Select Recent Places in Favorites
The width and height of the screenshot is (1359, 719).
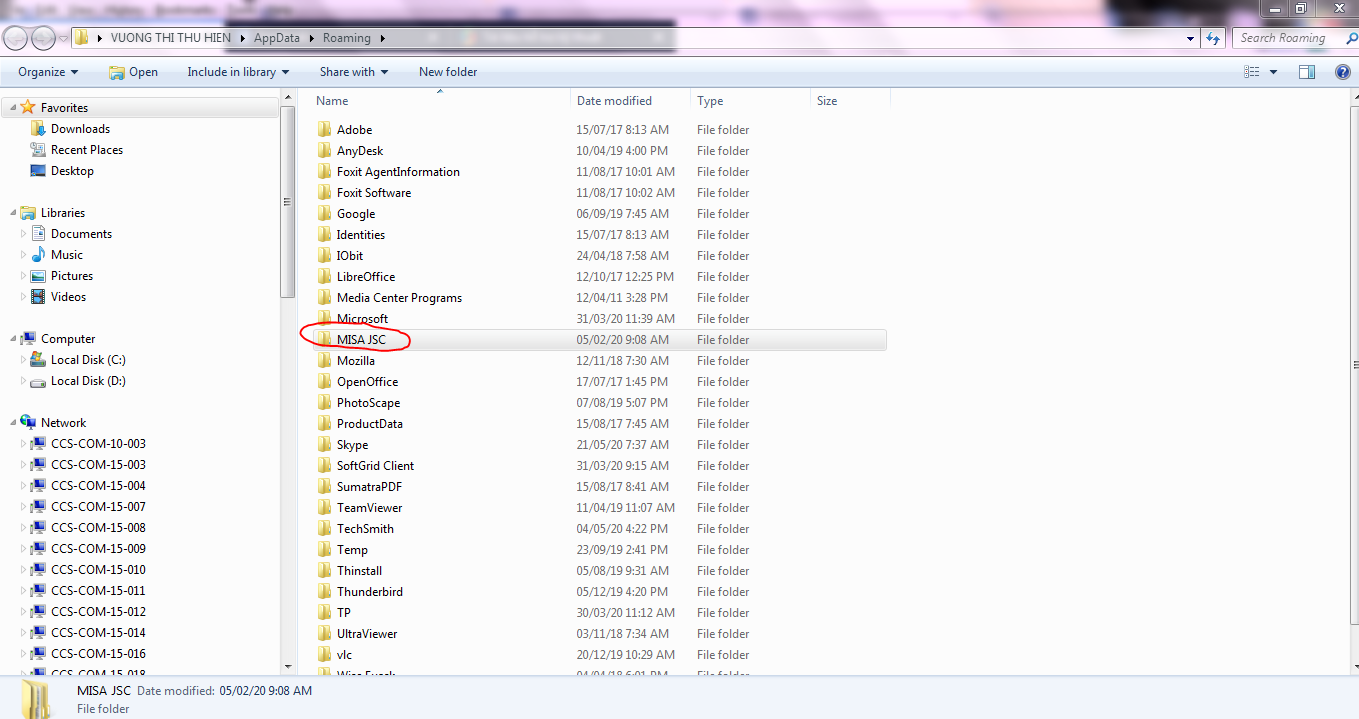[x=87, y=150]
